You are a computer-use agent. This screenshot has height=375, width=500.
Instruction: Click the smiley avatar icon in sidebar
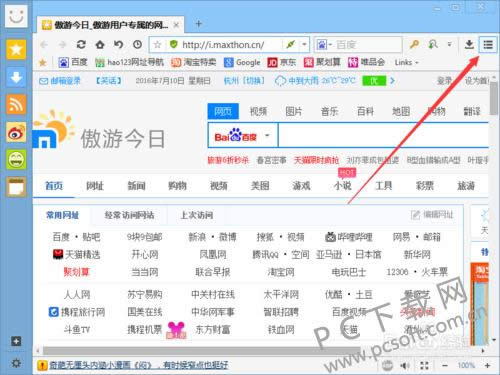(x=16, y=15)
